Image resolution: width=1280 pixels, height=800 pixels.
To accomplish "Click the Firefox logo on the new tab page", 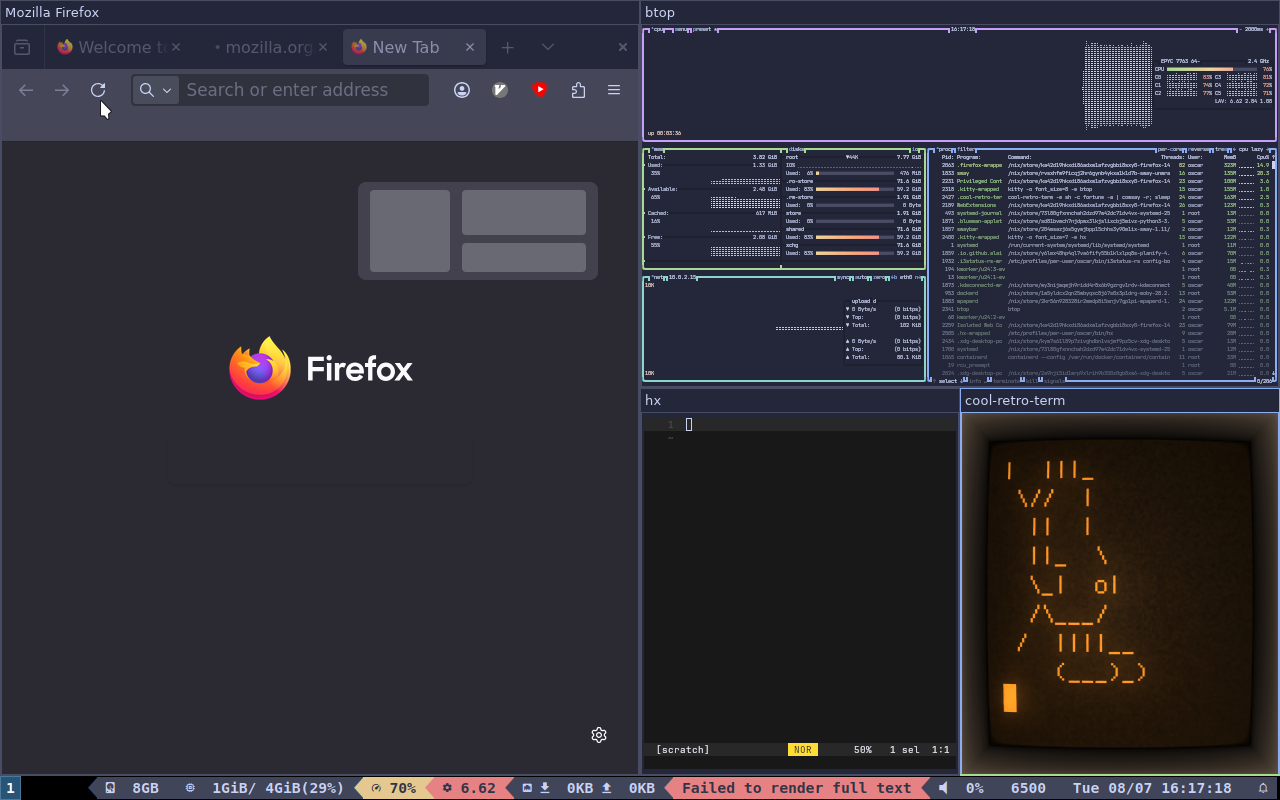I will pyautogui.click(x=321, y=368).
